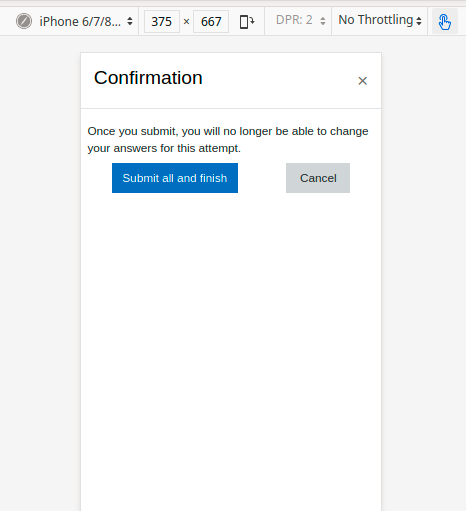Click the × separator between width and height
The width and height of the screenshot is (466, 511).
tap(186, 22)
